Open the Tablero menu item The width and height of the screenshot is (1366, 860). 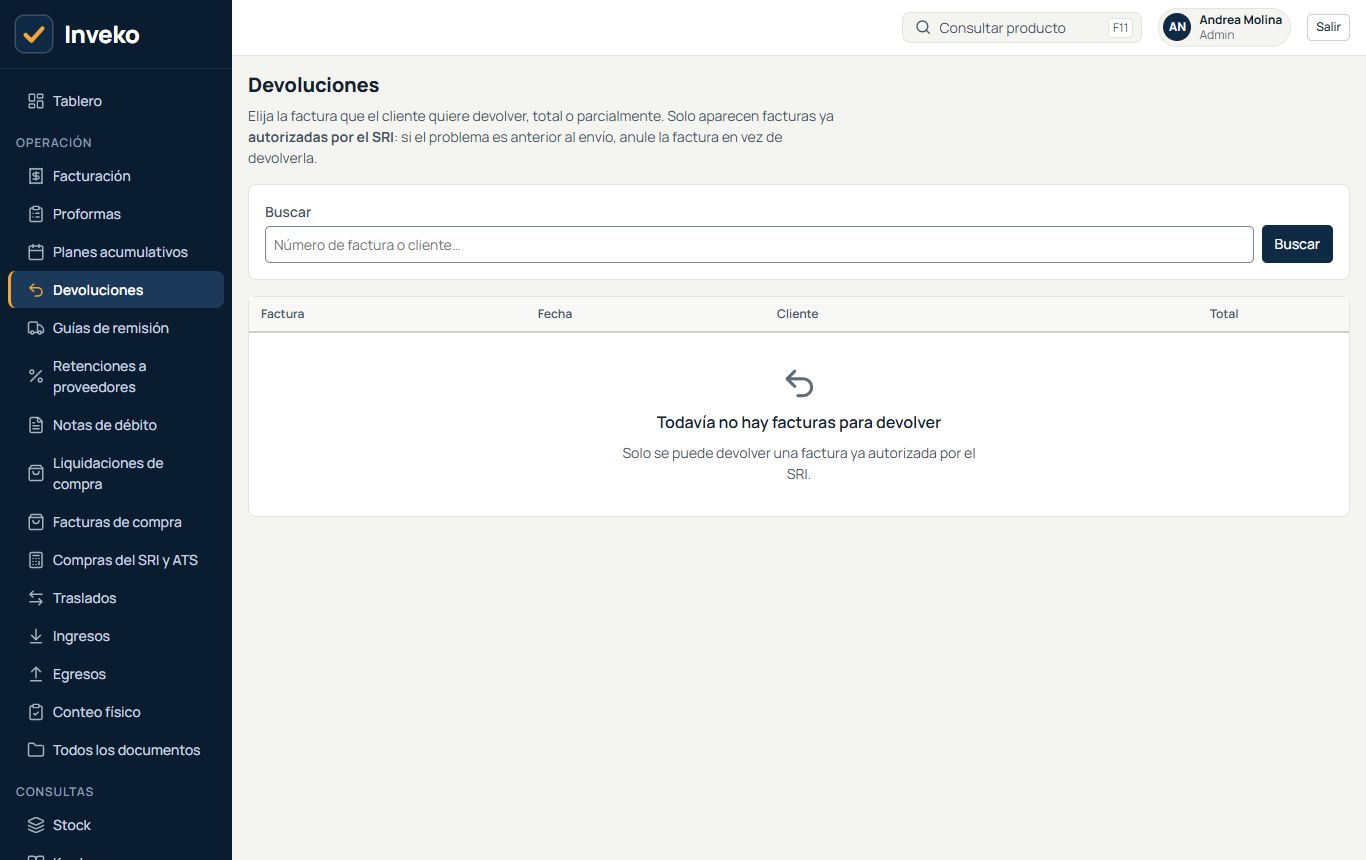(x=116, y=101)
